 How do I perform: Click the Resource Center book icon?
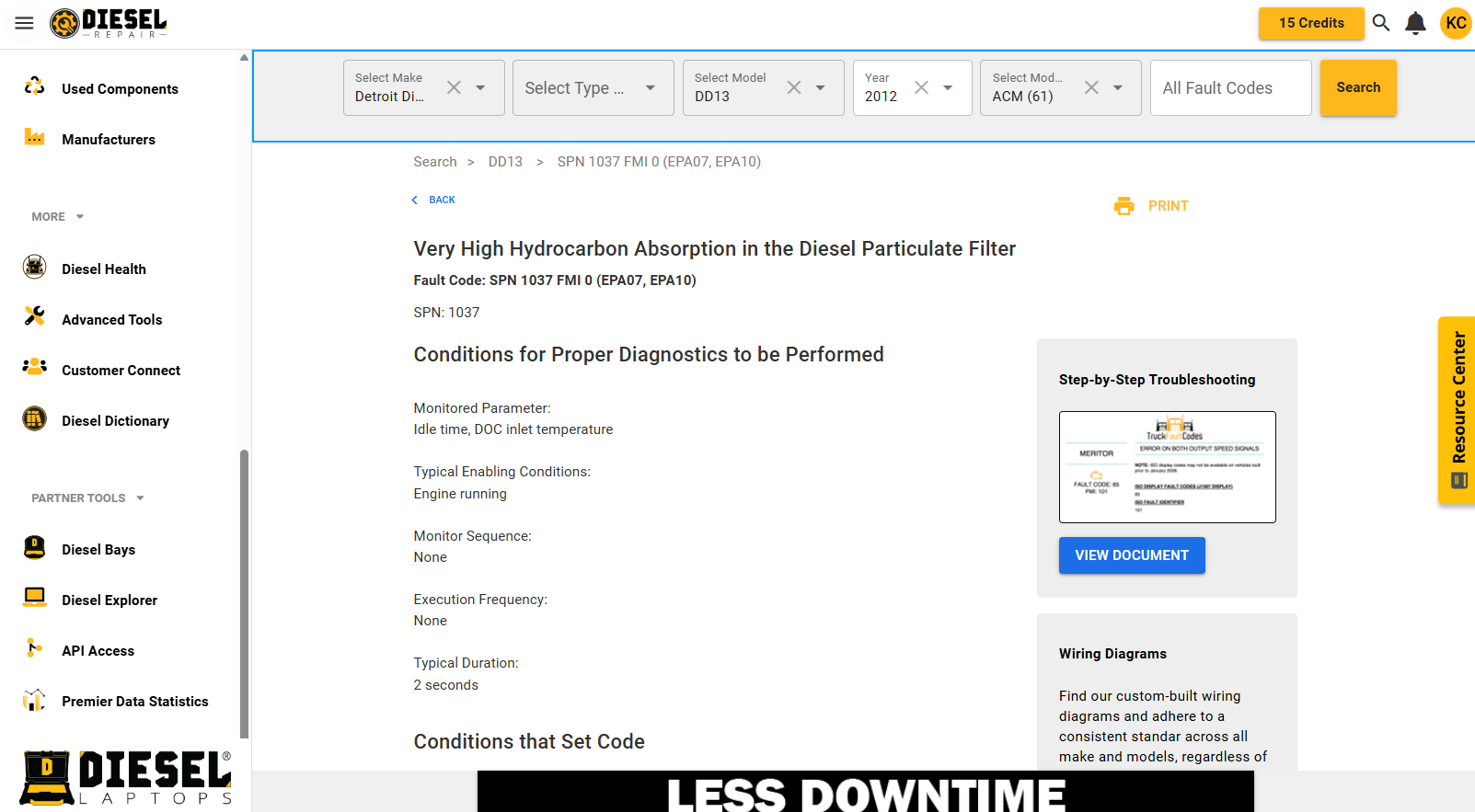(x=1458, y=480)
